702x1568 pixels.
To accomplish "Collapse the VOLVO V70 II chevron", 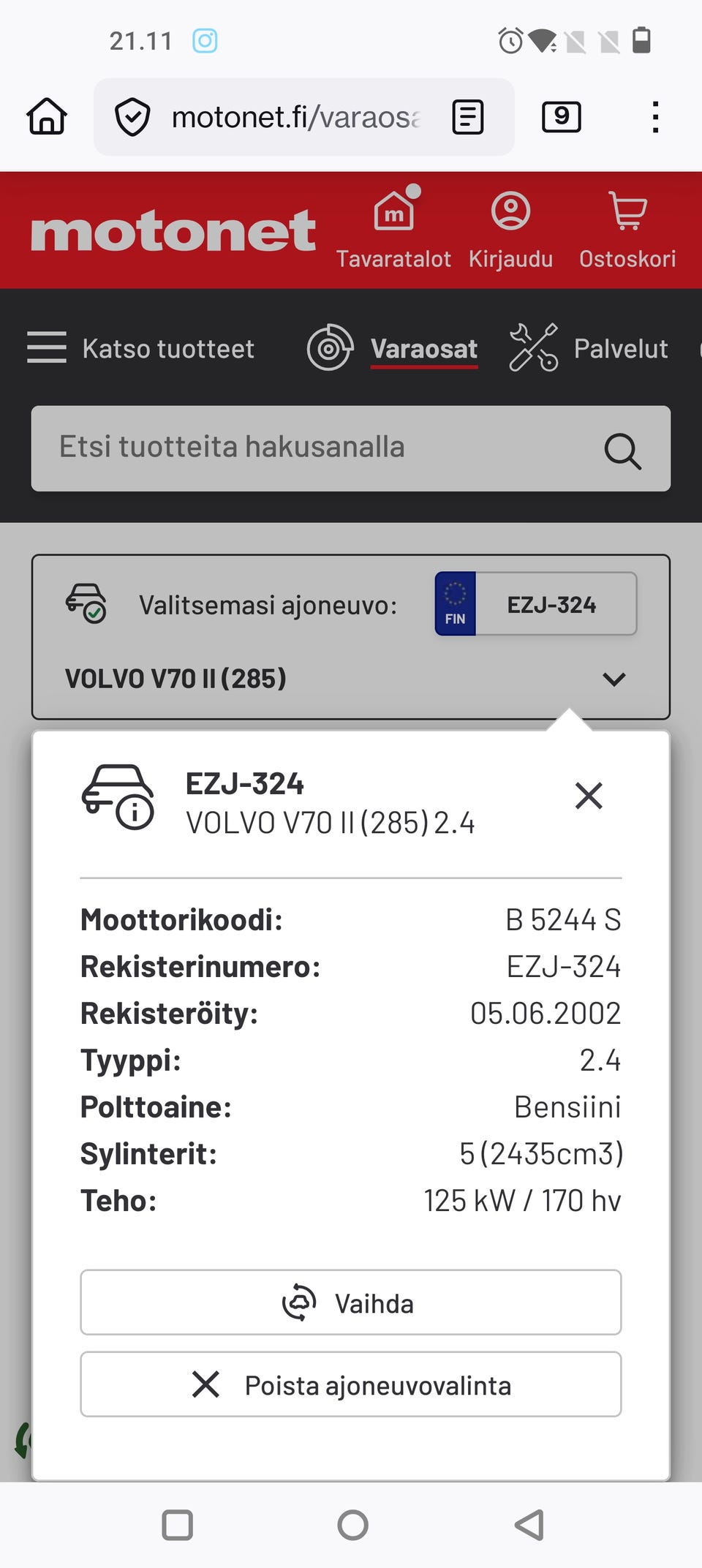I will [614, 679].
